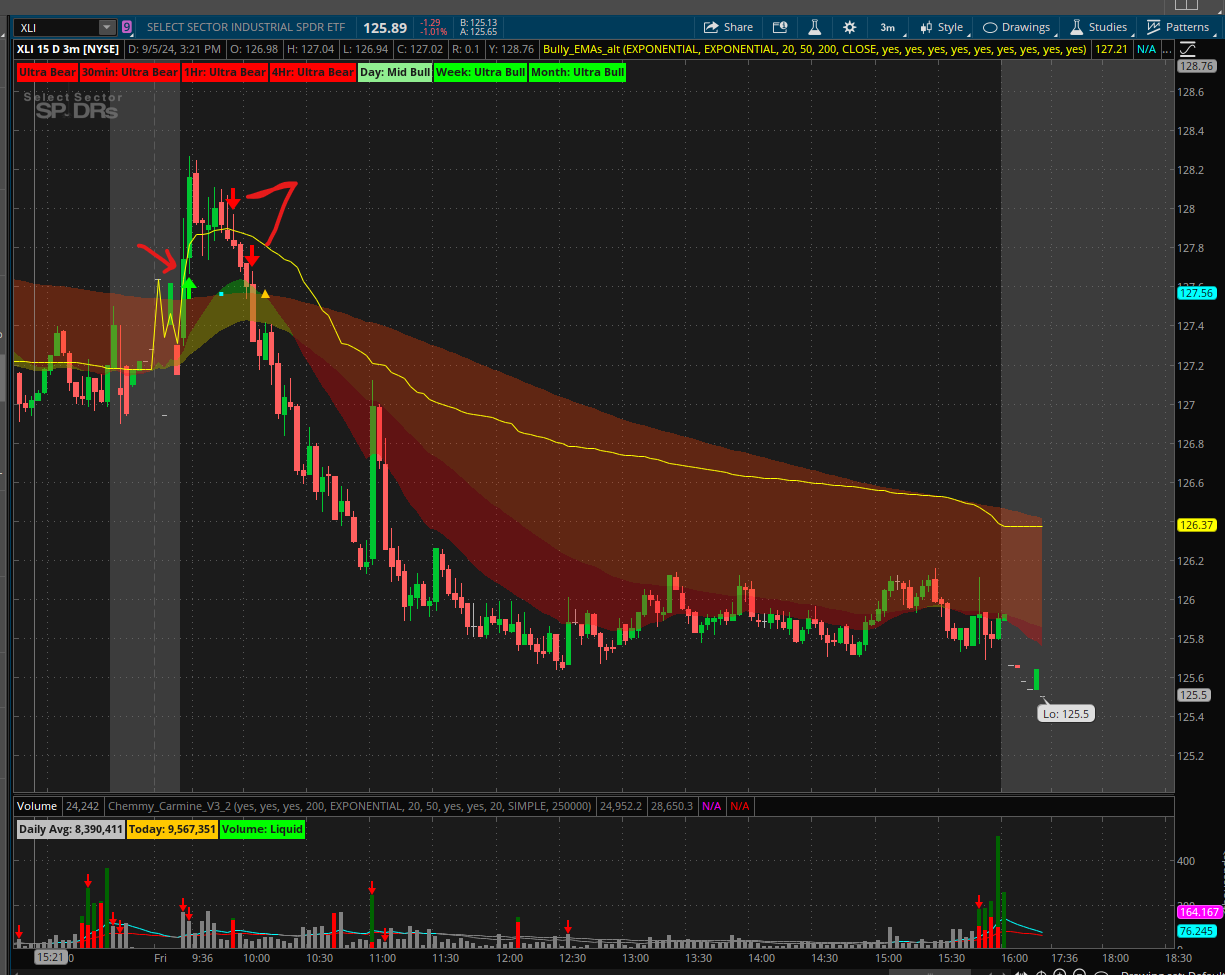The image size is (1225, 975).
Task: Open the calendar/events icon next to Share
Action: 780,28
